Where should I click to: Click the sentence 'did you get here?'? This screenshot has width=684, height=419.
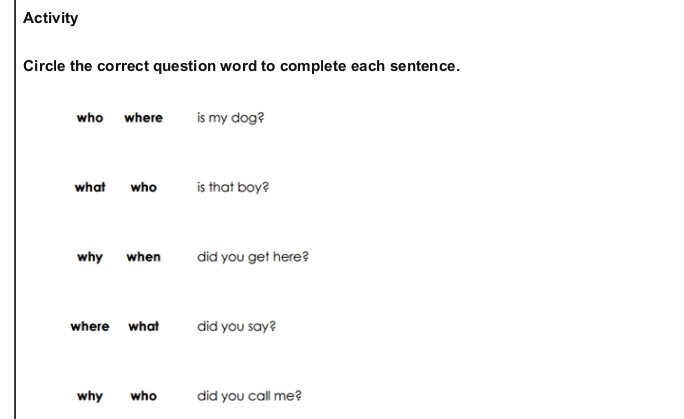click(253, 257)
